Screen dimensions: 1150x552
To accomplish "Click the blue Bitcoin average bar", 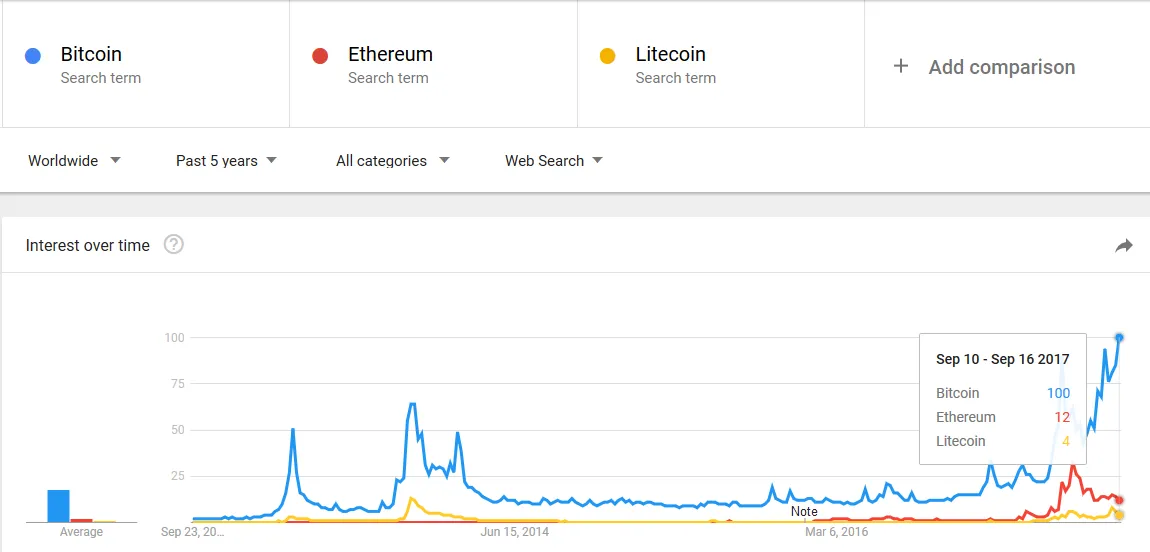I will (x=59, y=505).
